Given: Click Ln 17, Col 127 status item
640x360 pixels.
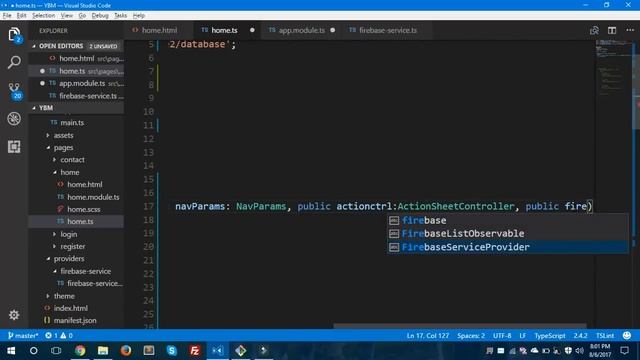Looking at the screenshot, I should click(x=428, y=336).
